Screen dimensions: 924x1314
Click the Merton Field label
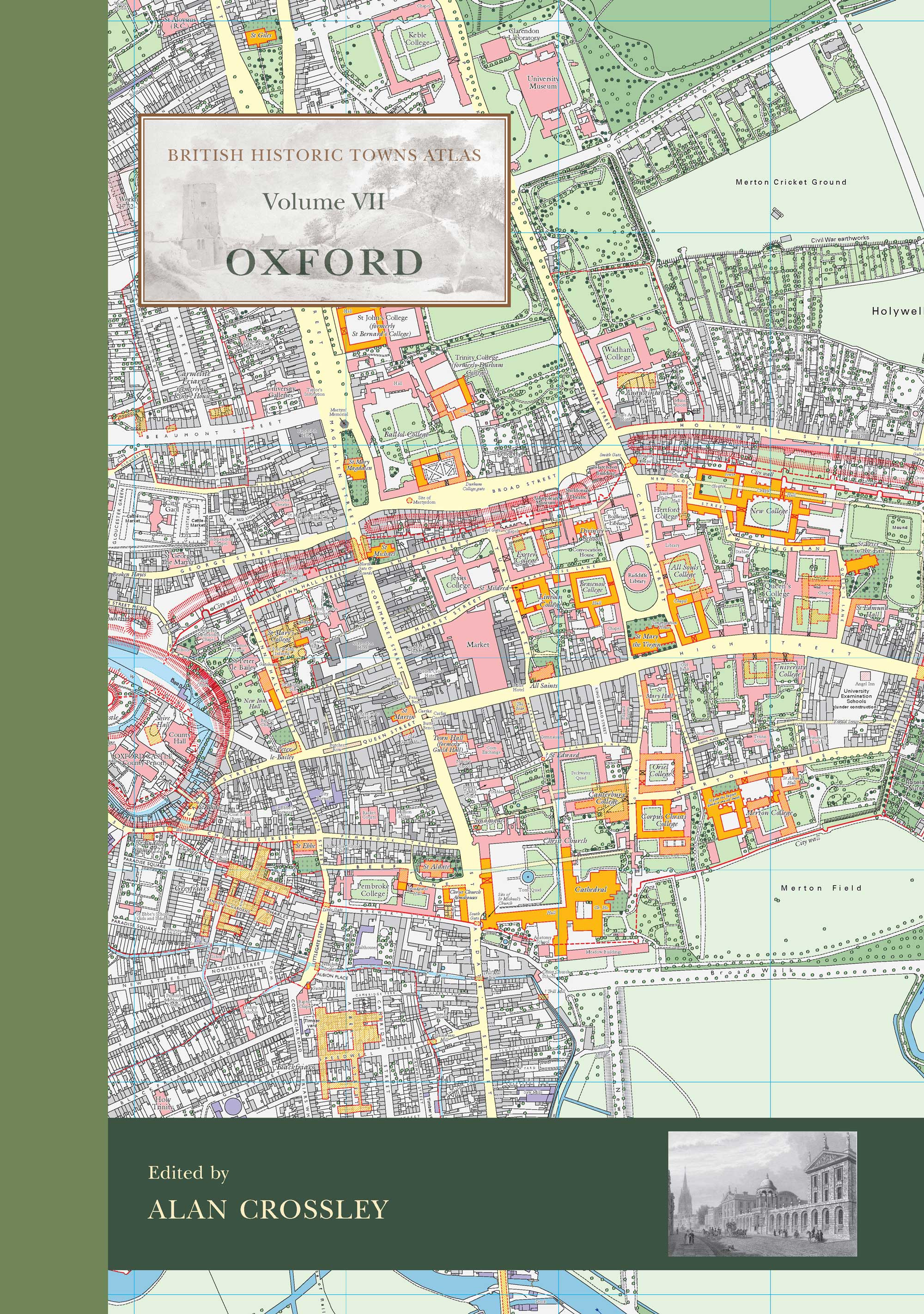[x=821, y=888]
